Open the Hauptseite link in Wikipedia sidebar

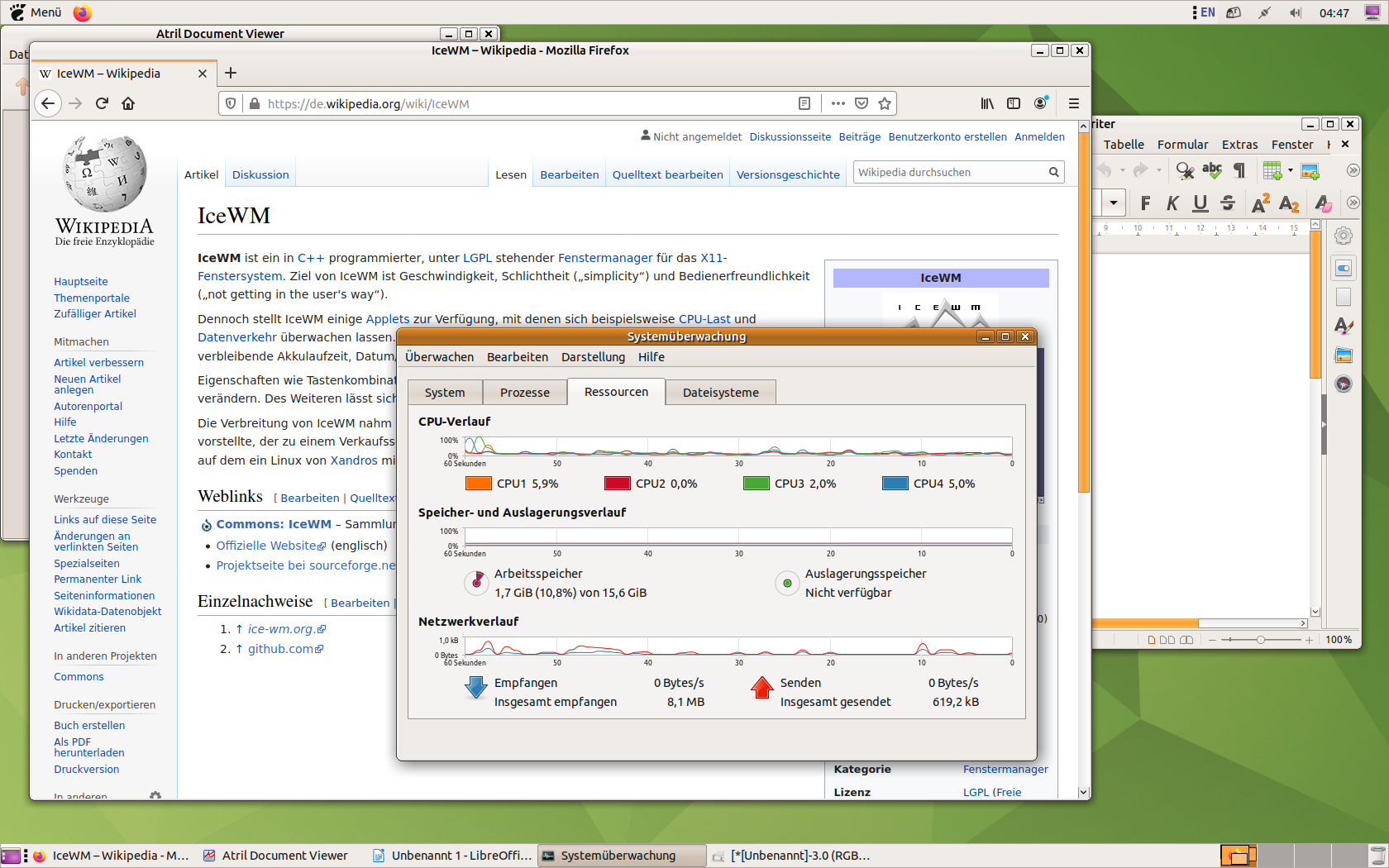(x=81, y=282)
